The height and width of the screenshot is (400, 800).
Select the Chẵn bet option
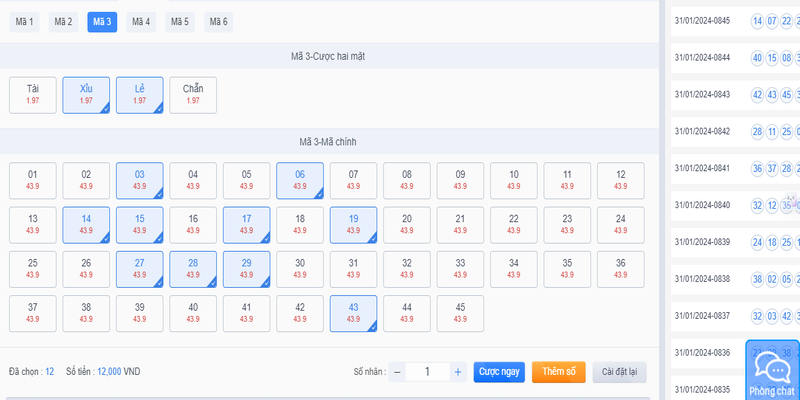[x=193, y=95]
